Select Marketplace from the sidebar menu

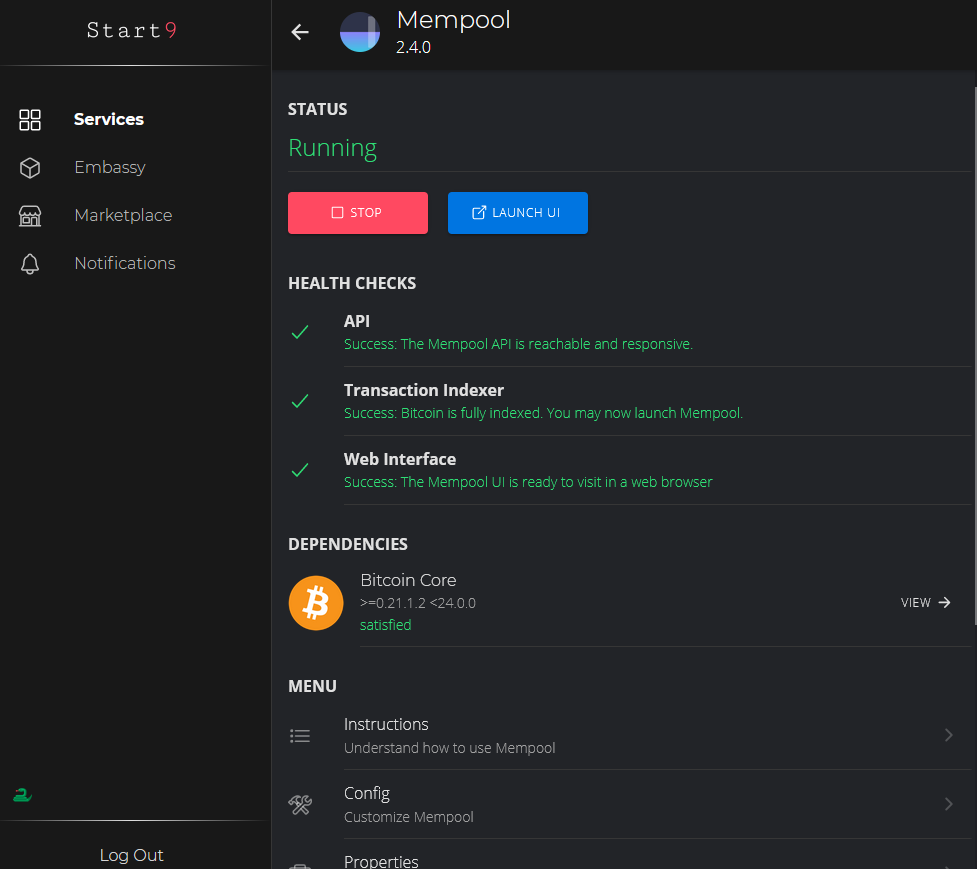click(123, 215)
